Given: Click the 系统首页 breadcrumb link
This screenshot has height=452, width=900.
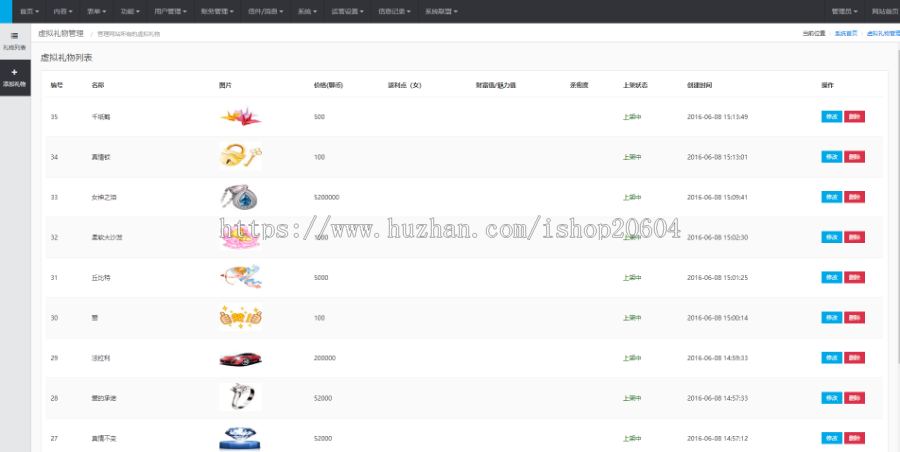Looking at the screenshot, I should tap(845, 34).
